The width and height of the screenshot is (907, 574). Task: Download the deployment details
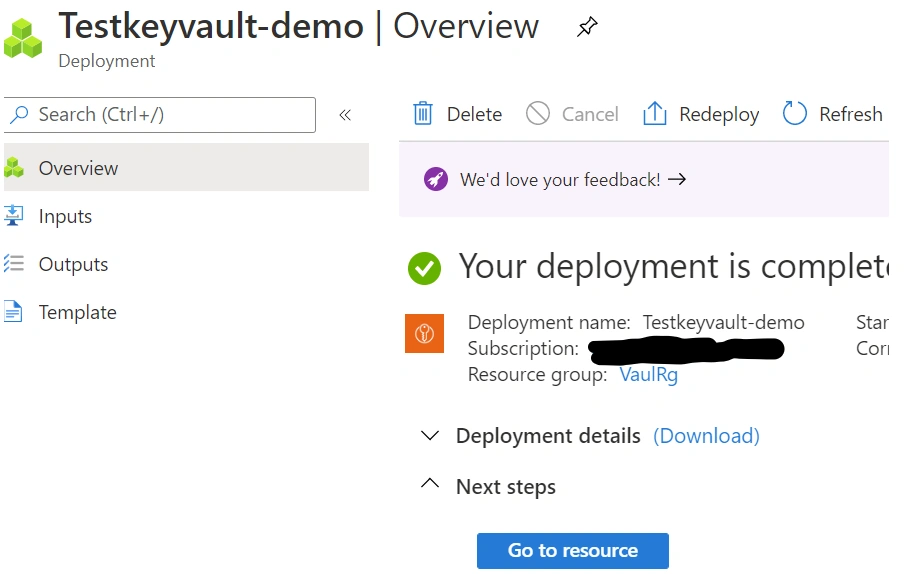706,436
